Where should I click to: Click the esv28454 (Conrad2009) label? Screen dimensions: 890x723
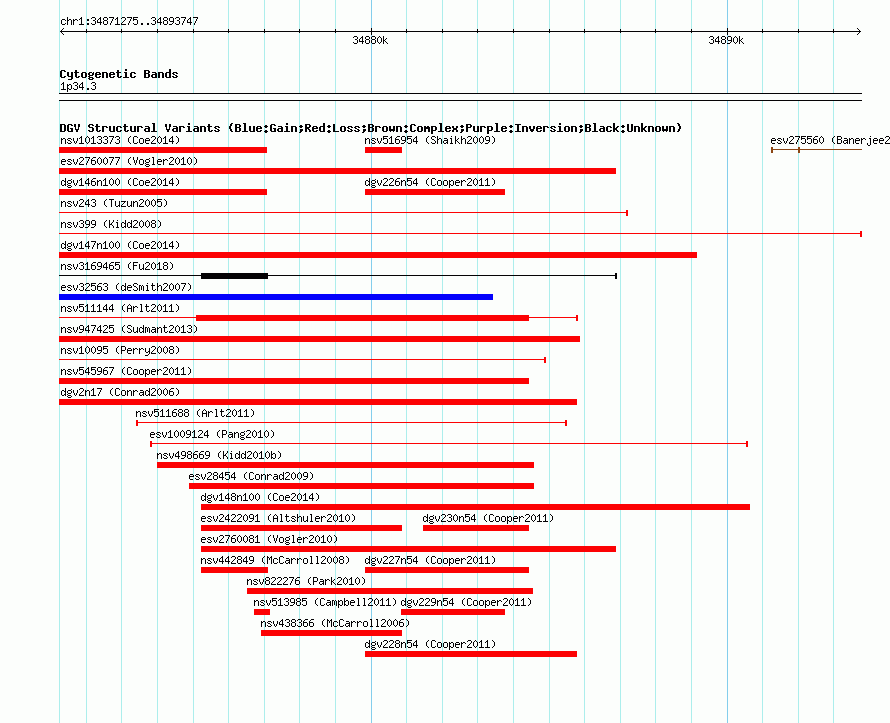click(x=251, y=476)
